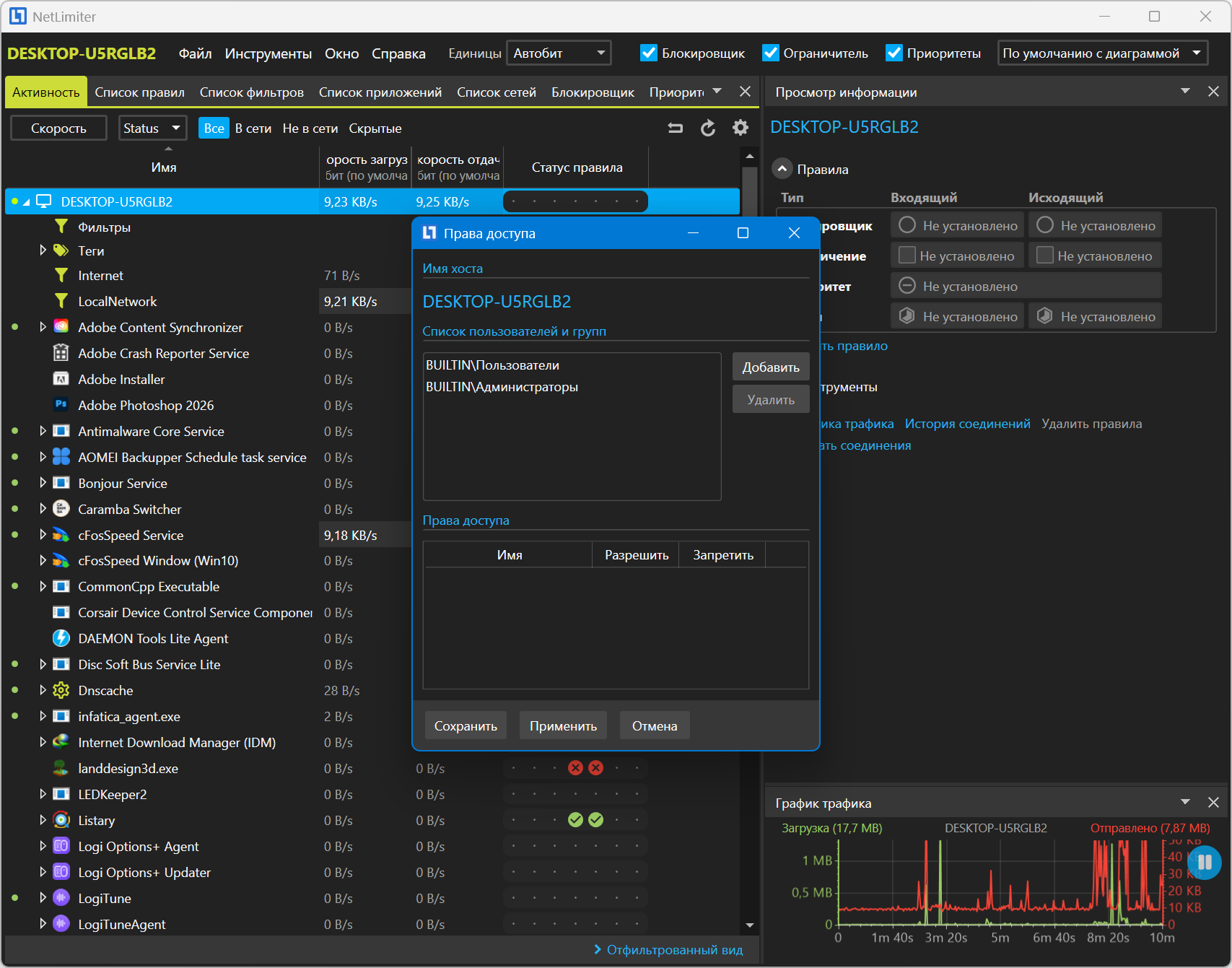
Task: Click the settings gear icon in Activity toolbar
Action: coord(740,128)
